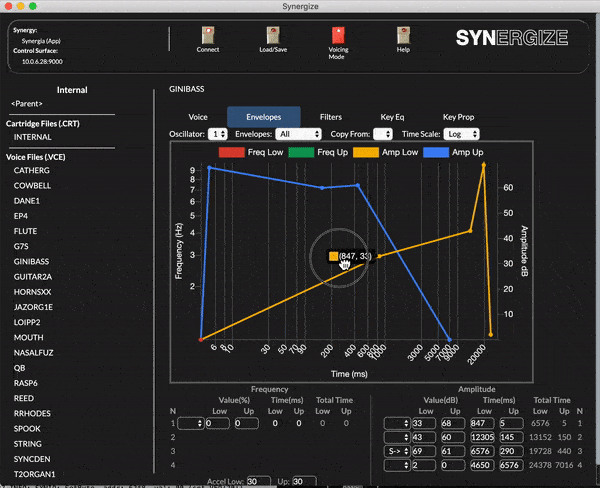This screenshot has height=488, width=600.
Task: Select GINIBASS in the voice list
Action: [31, 261]
